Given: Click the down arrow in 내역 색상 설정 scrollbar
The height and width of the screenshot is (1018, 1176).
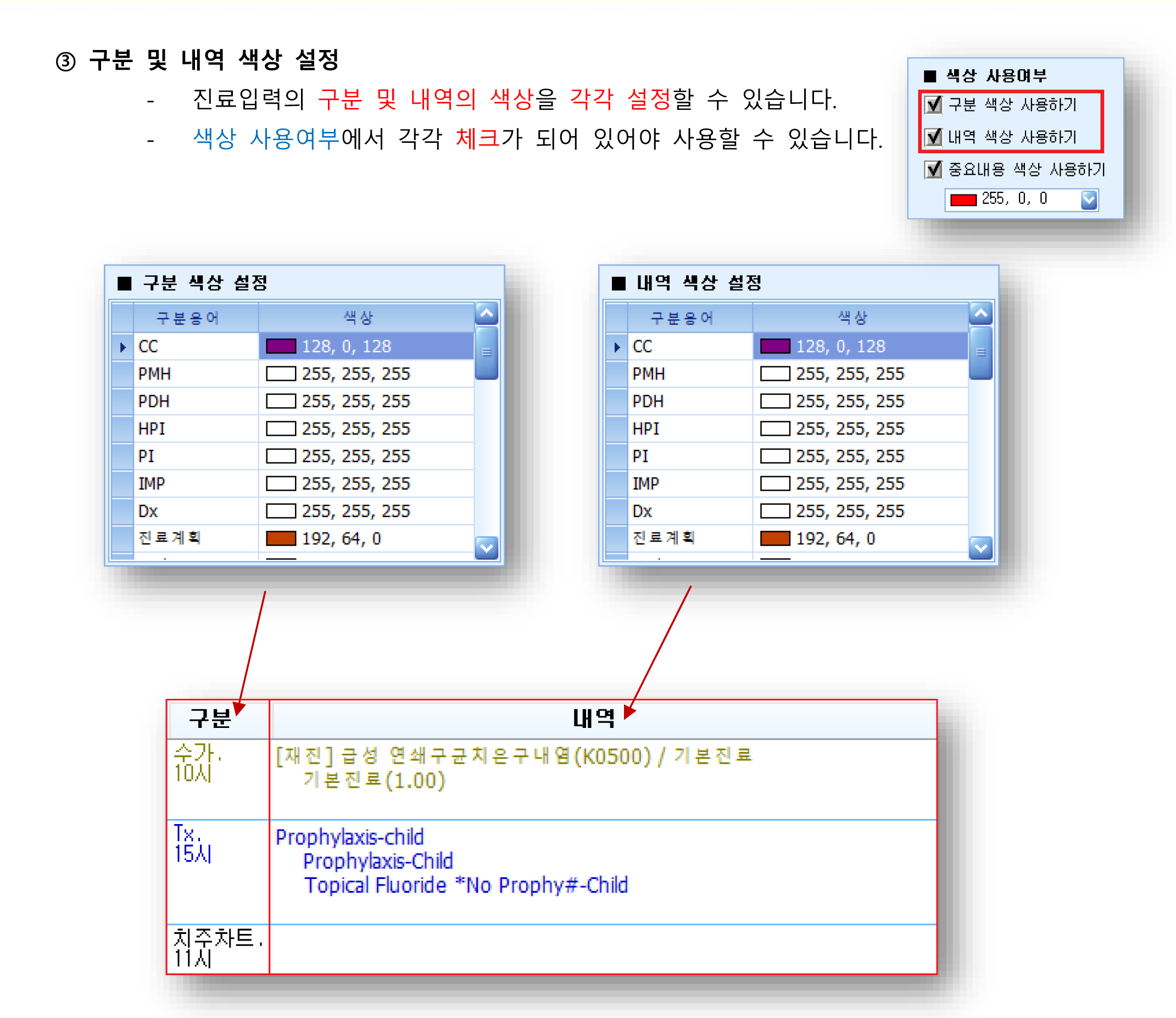Looking at the screenshot, I should point(980,548).
